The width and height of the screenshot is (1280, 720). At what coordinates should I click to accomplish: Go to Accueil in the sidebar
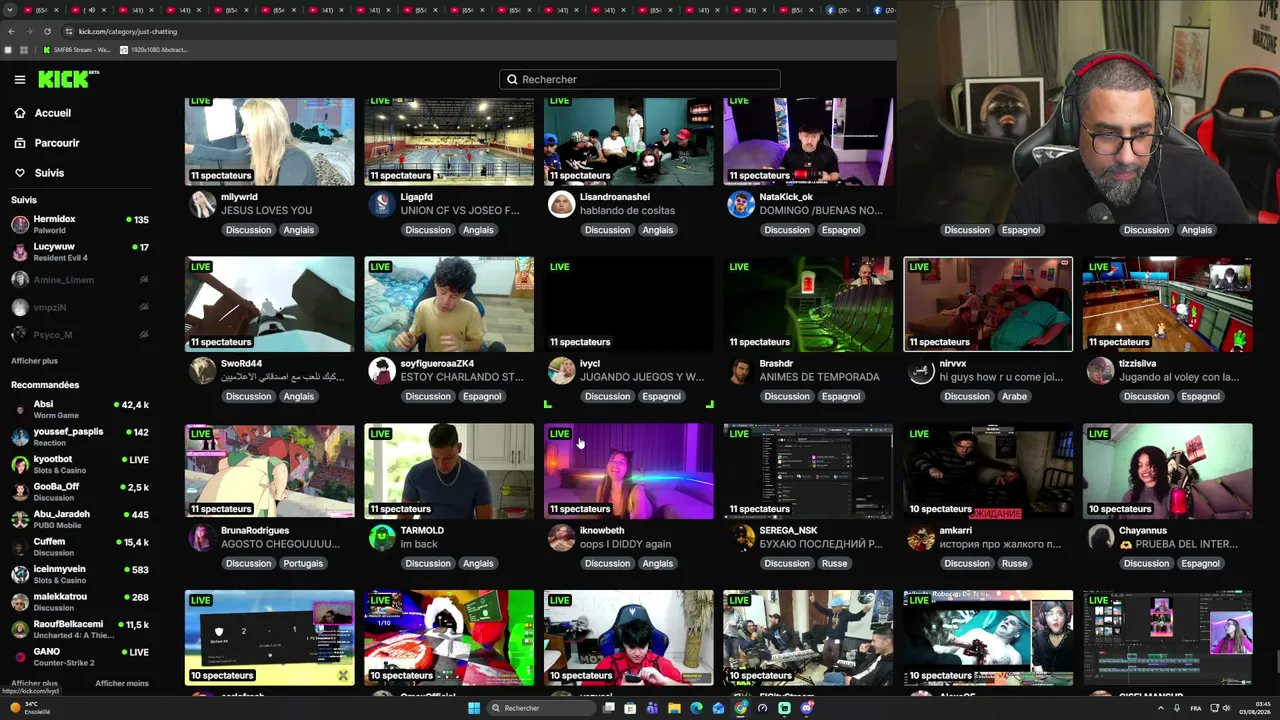point(43,113)
